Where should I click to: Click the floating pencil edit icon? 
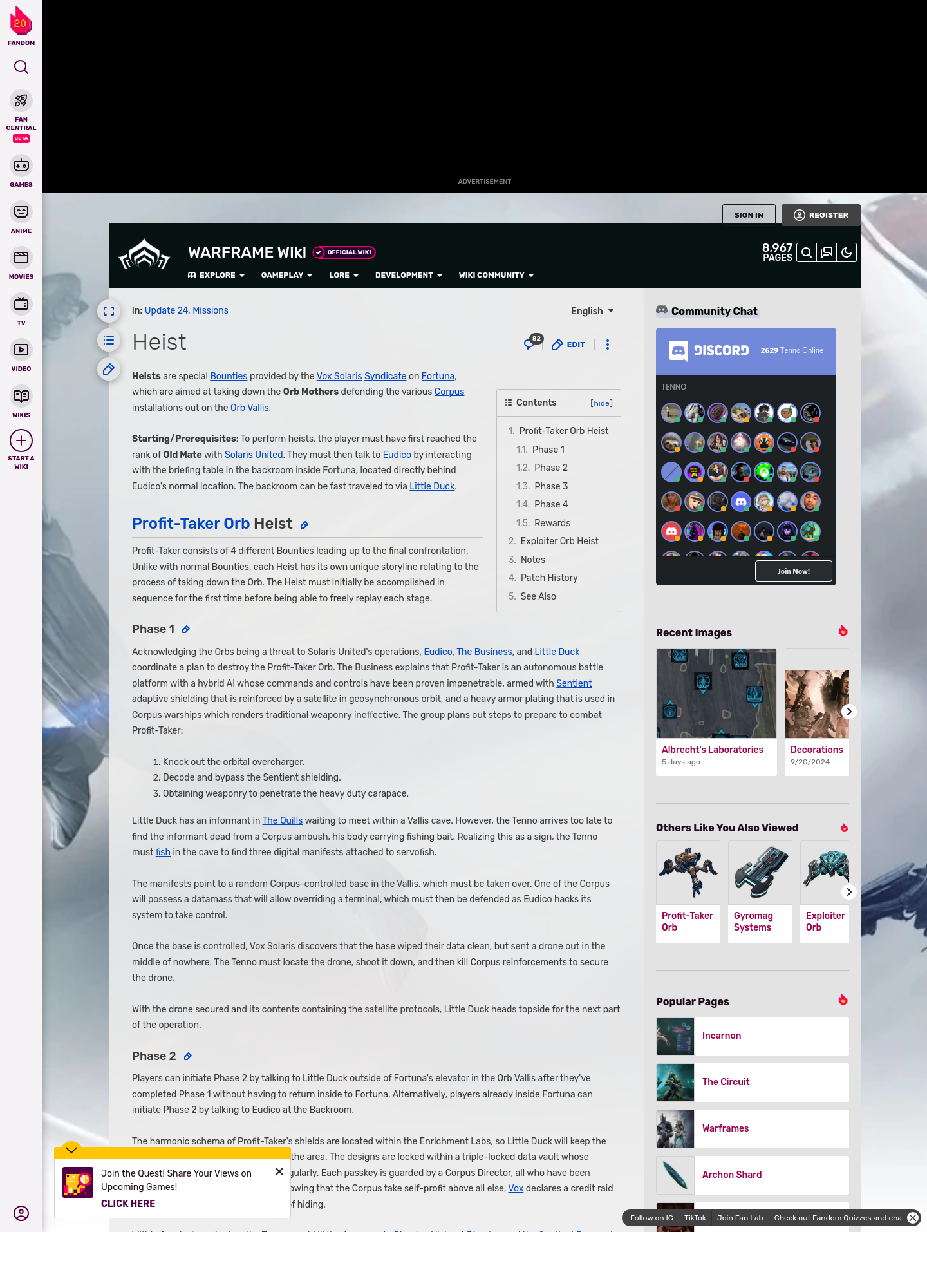click(x=109, y=369)
